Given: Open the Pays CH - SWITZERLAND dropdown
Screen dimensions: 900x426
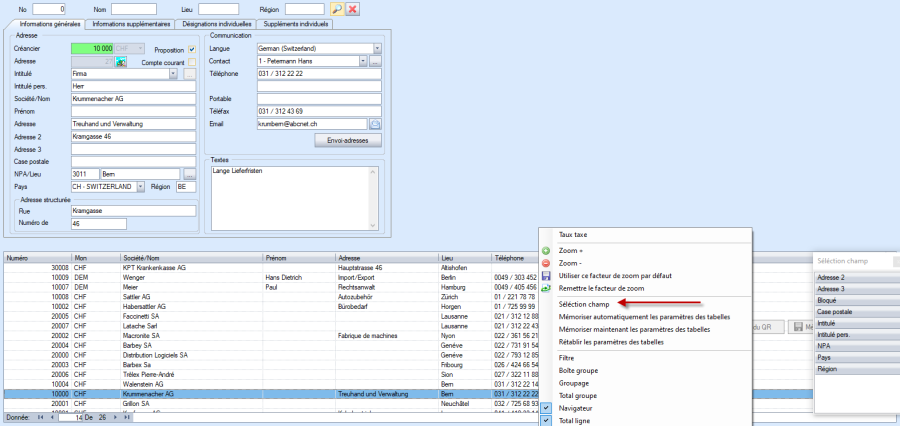Looking at the screenshot, I should coord(141,187).
